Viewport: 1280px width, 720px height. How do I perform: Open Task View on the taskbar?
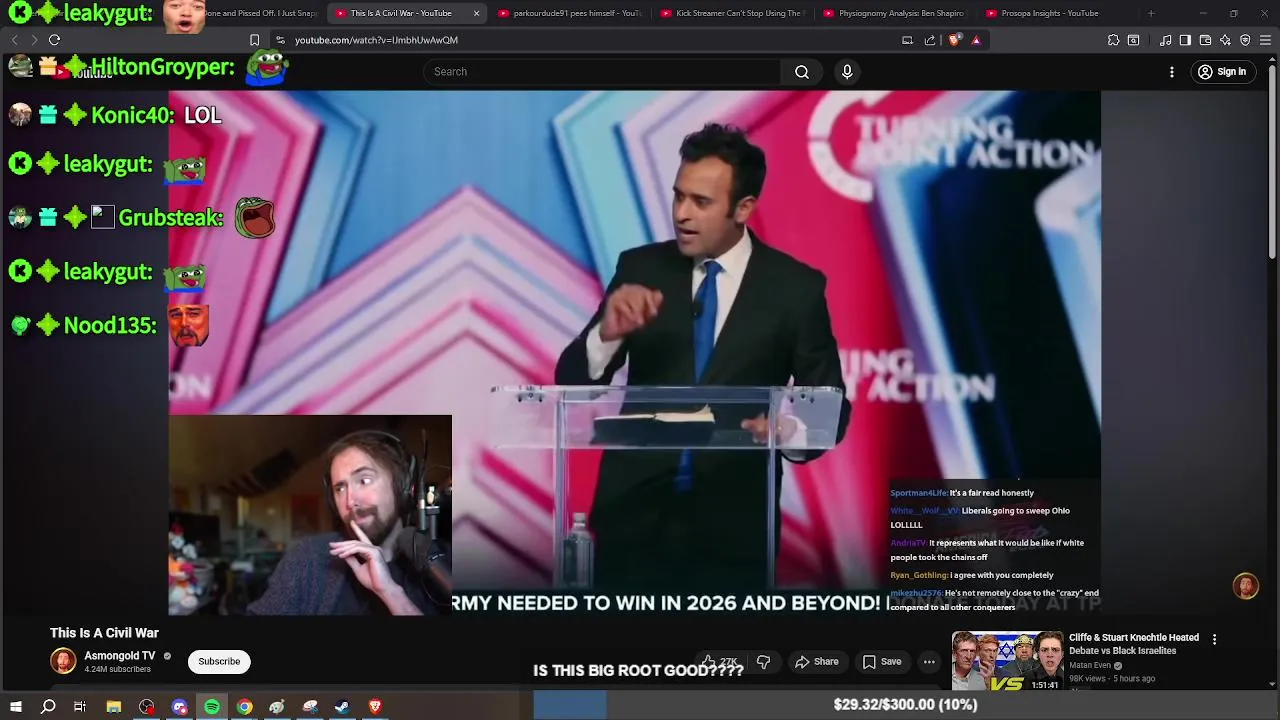tap(80, 707)
